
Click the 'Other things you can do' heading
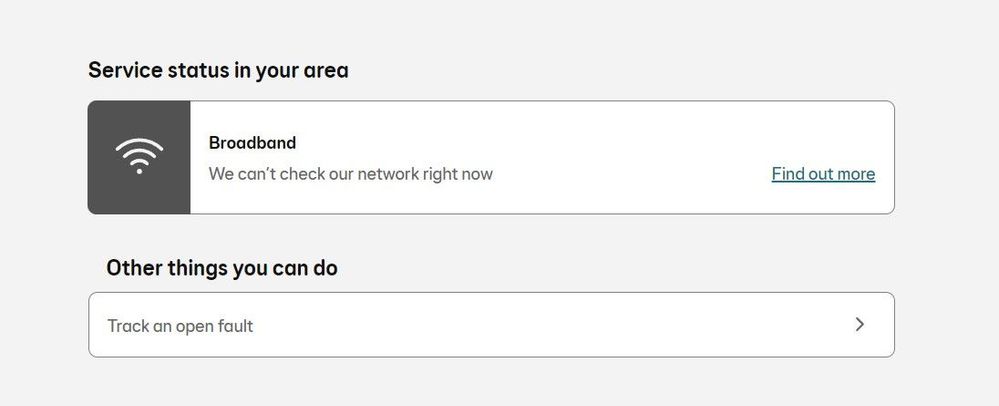[x=222, y=268]
